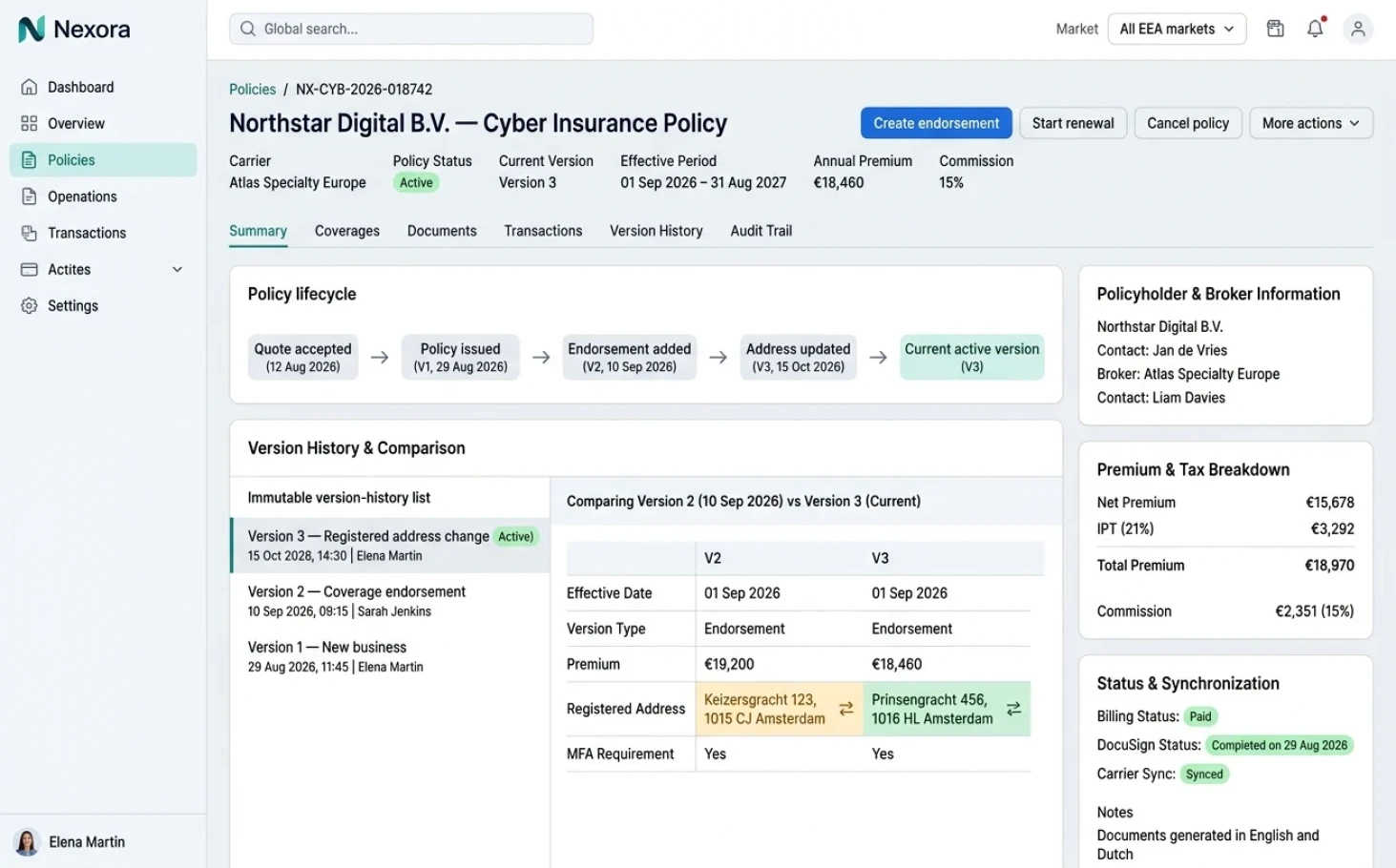Select Version 1 New business row
The width and height of the screenshot is (1396, 868).
tap(391, 656)
